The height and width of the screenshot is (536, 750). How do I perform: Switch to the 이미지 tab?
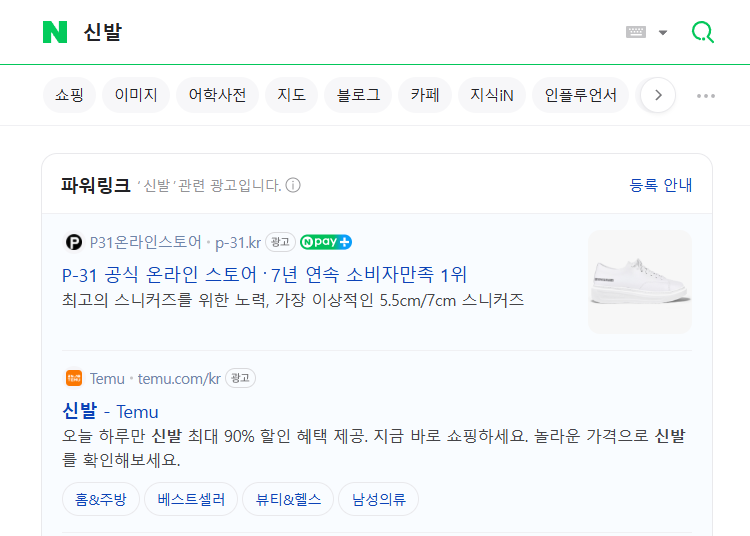tap(136, 95)
